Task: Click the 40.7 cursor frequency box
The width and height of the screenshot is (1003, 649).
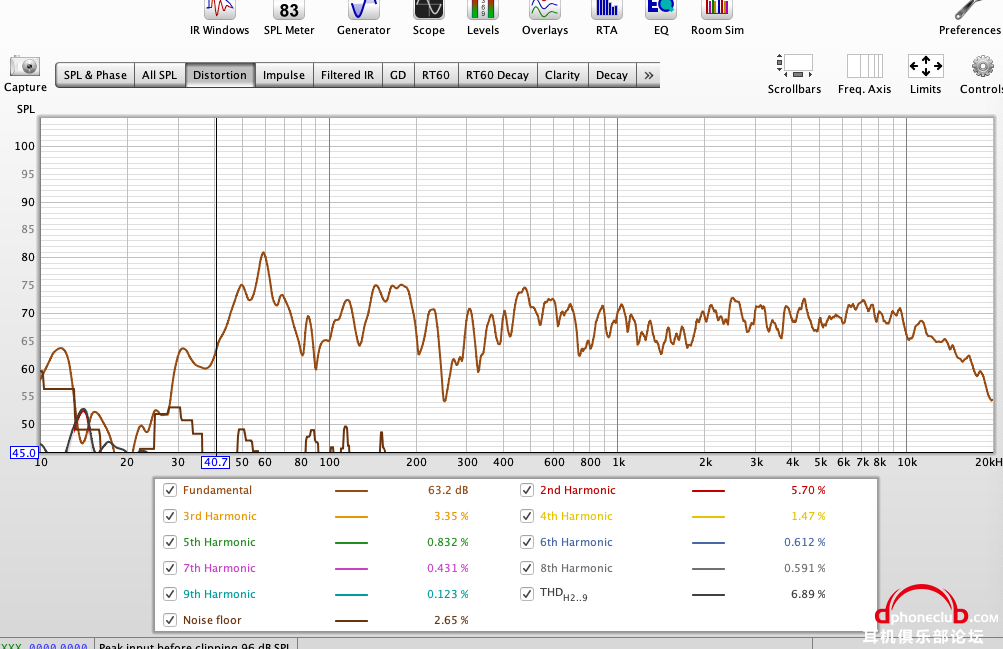Action: 216,462
